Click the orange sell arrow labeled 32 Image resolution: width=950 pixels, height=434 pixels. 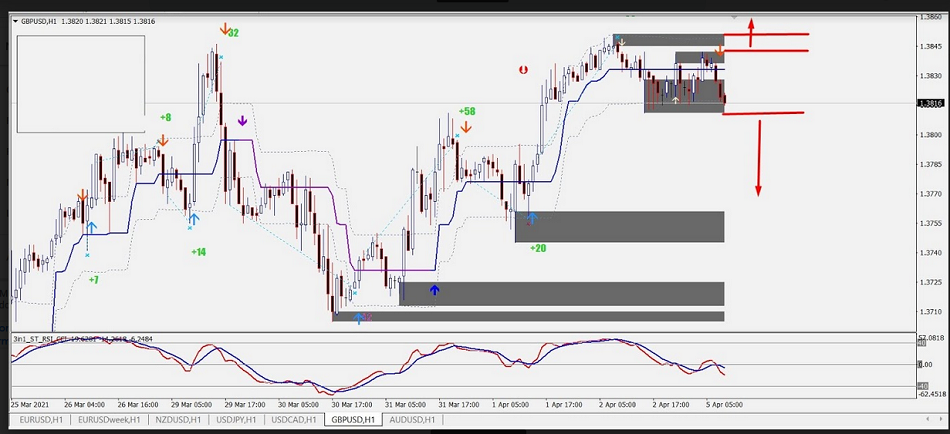[x=225, y=29]
